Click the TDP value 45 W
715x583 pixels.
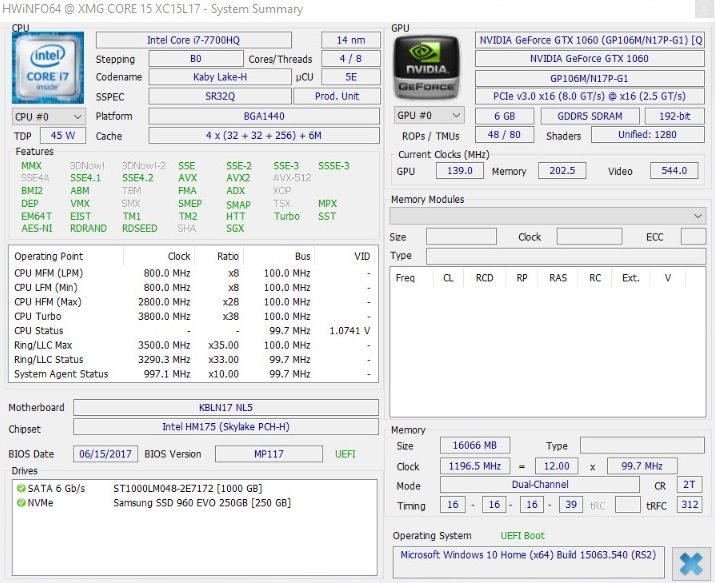click(x=63, y=135)
